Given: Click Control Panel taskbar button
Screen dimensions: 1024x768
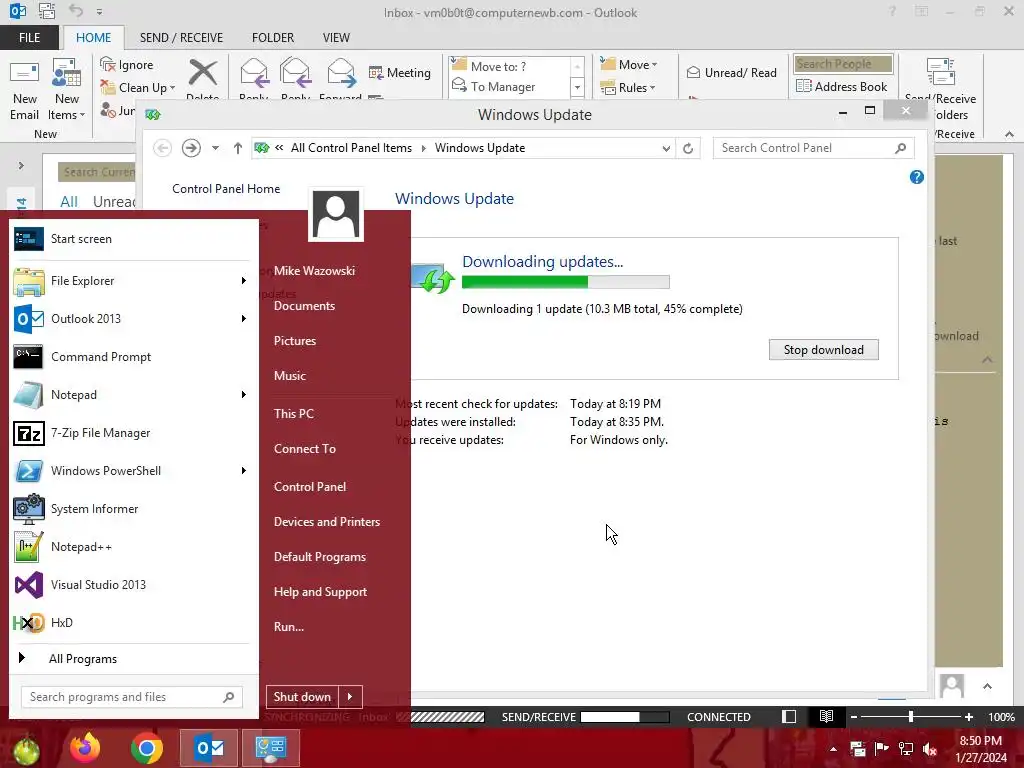Looking at the screenshot, I should point(270,748).
